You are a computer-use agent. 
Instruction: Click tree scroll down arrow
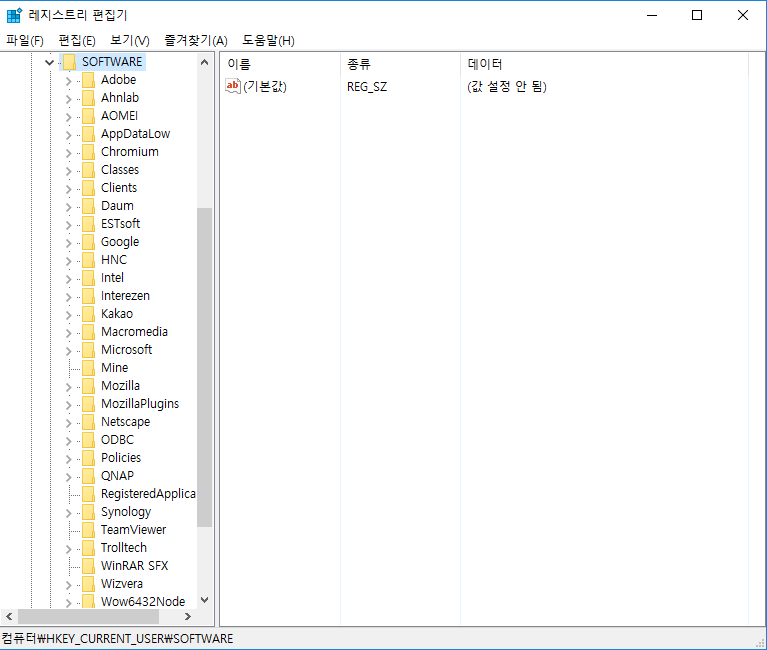(x=205, y=600)
